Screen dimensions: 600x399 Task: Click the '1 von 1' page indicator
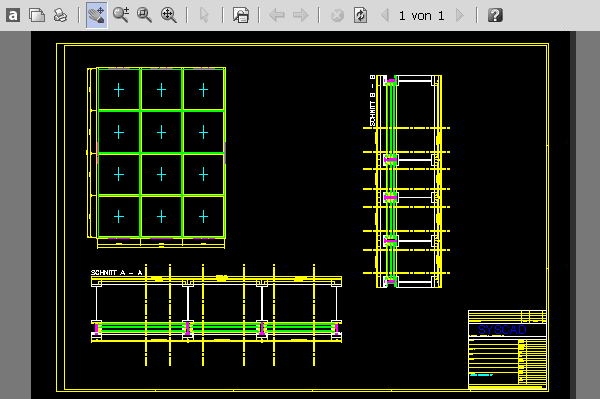(421, 16)
